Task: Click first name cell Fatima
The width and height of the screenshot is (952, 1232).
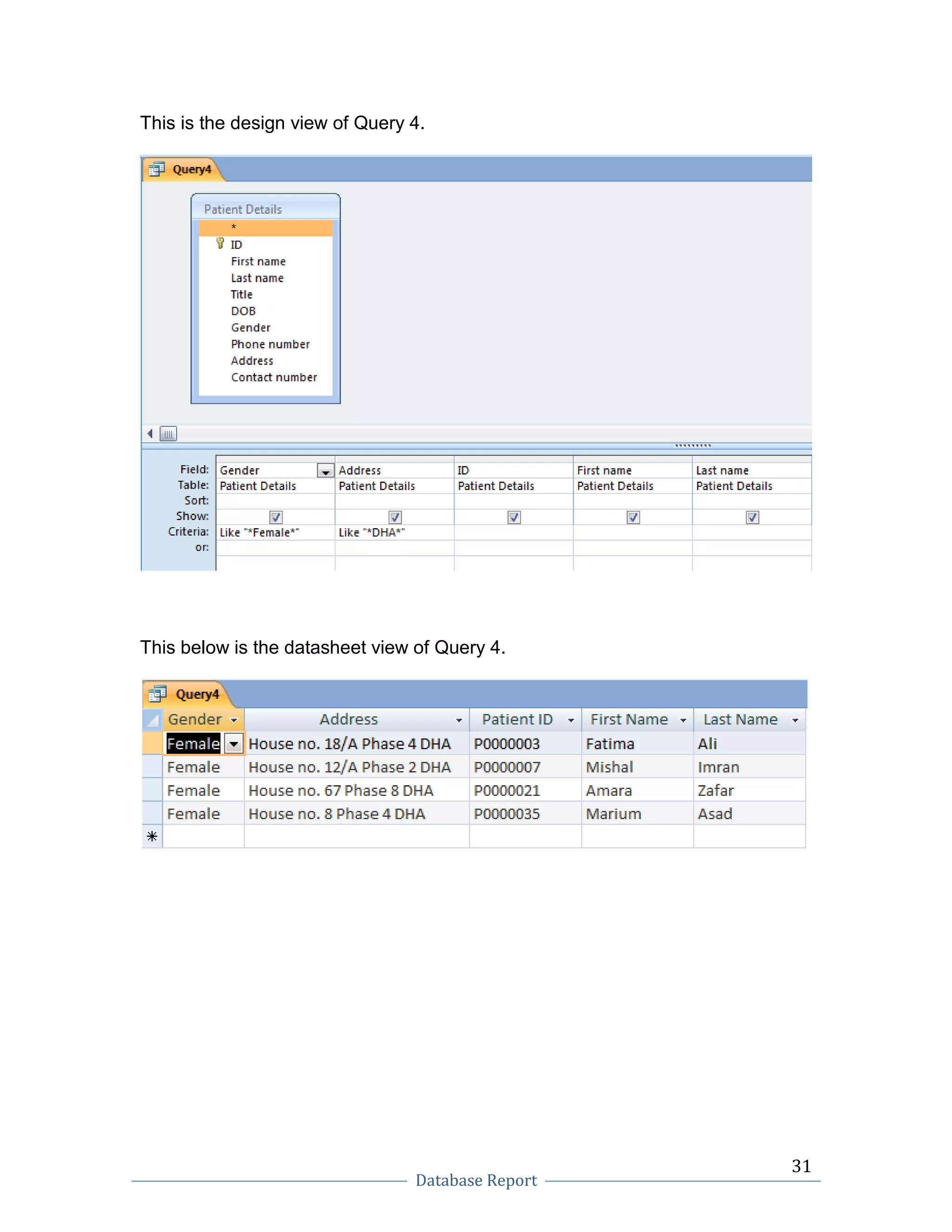Action: 638,744
